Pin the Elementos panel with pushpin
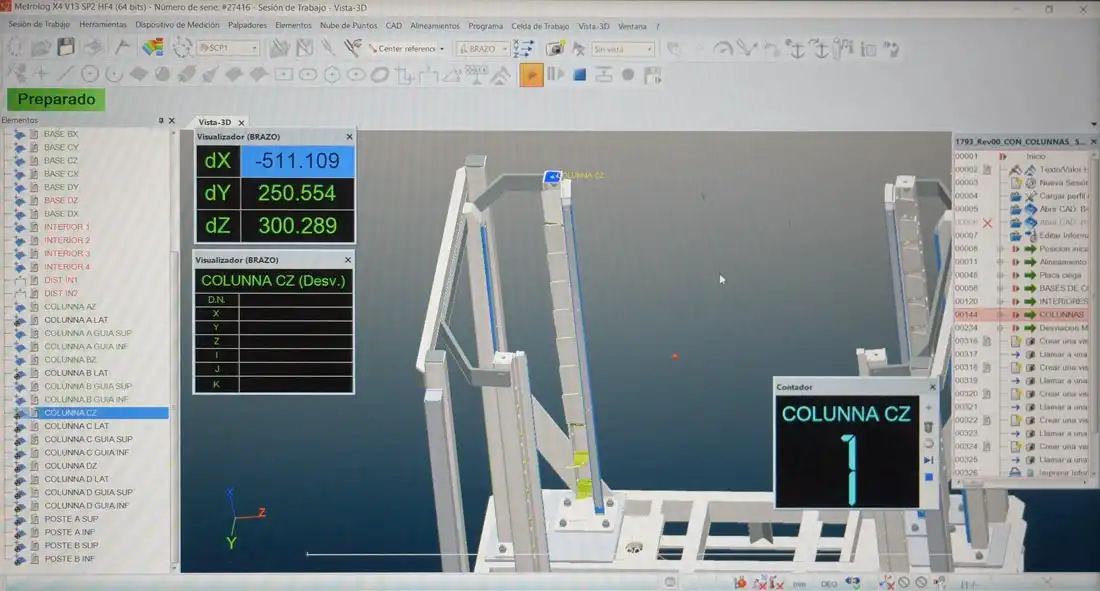Image resolution: width=1100 pixels, height=591 pixels. click(161, 120)
